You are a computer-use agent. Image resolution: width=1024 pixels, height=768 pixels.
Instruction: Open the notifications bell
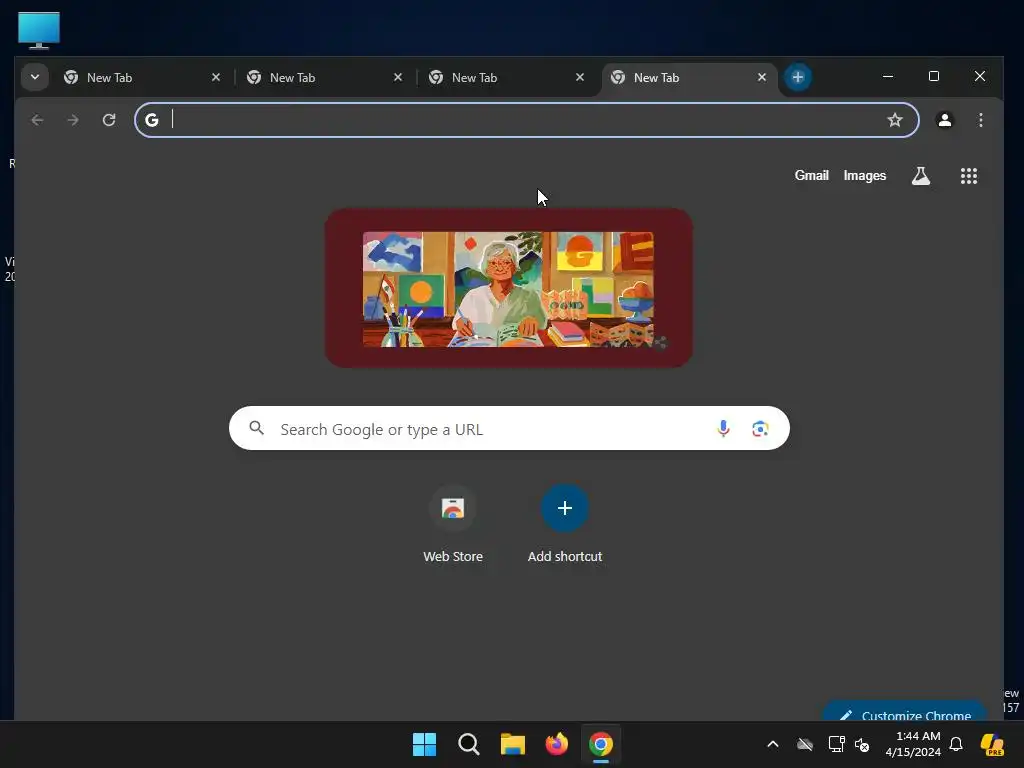click(x=956, y=744)
